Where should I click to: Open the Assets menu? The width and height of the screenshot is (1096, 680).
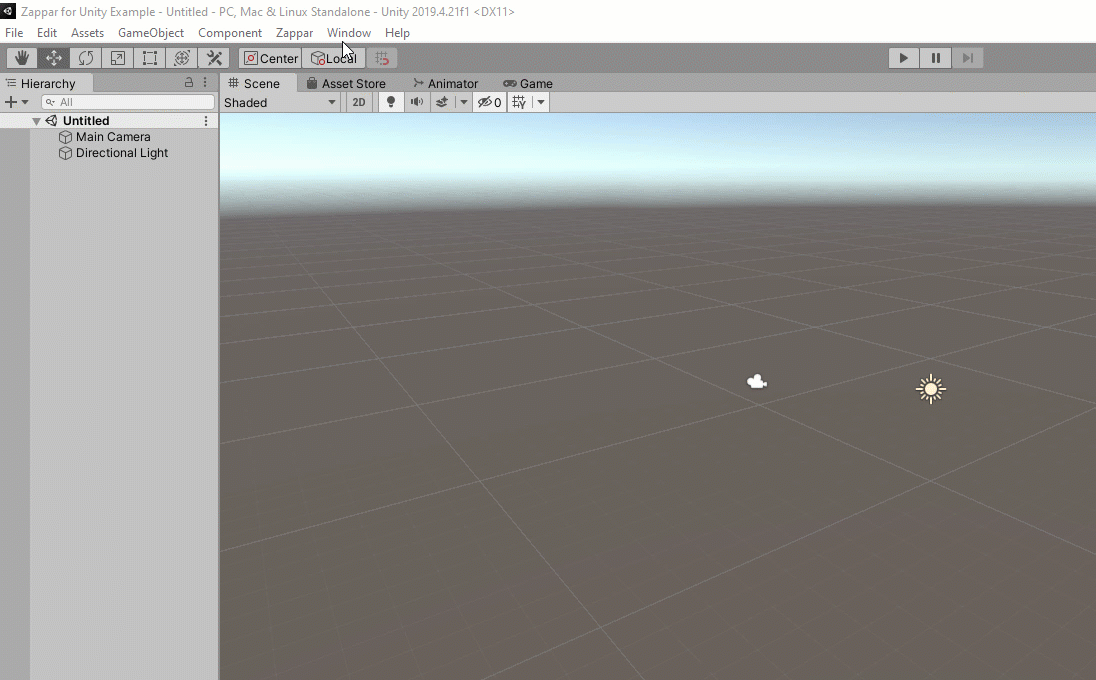click(x=87, y=33)
